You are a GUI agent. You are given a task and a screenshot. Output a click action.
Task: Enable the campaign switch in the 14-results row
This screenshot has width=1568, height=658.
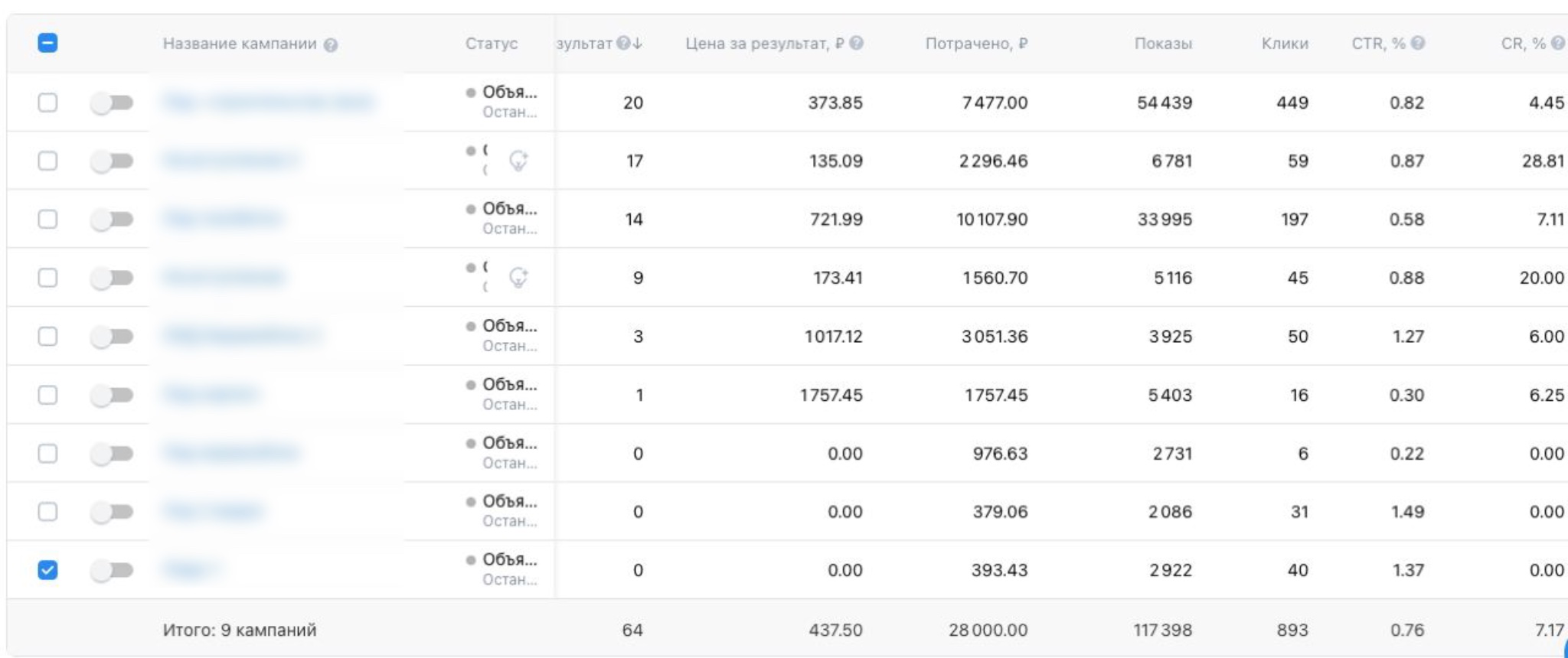point(112,220)
